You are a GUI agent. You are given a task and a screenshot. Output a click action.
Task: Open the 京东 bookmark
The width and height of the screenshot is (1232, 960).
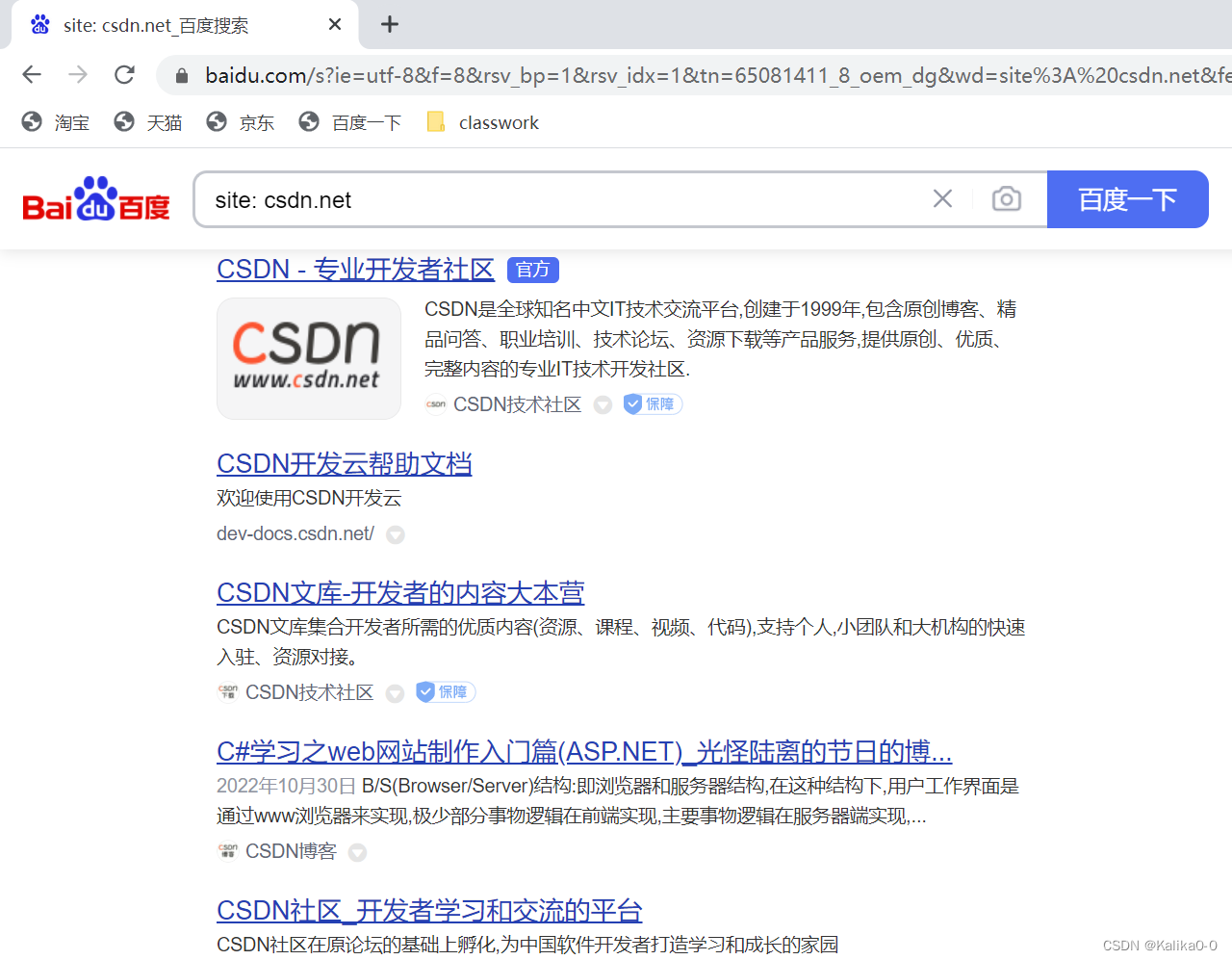click(x=241, y=122)
